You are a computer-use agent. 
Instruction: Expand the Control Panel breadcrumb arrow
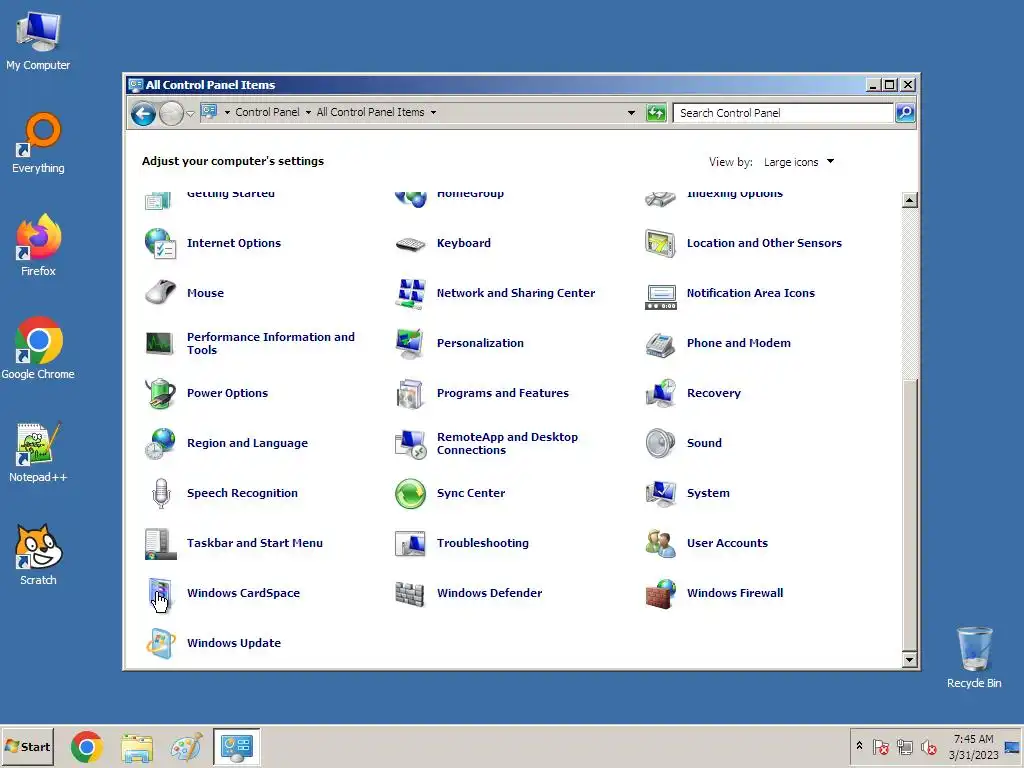308,112
